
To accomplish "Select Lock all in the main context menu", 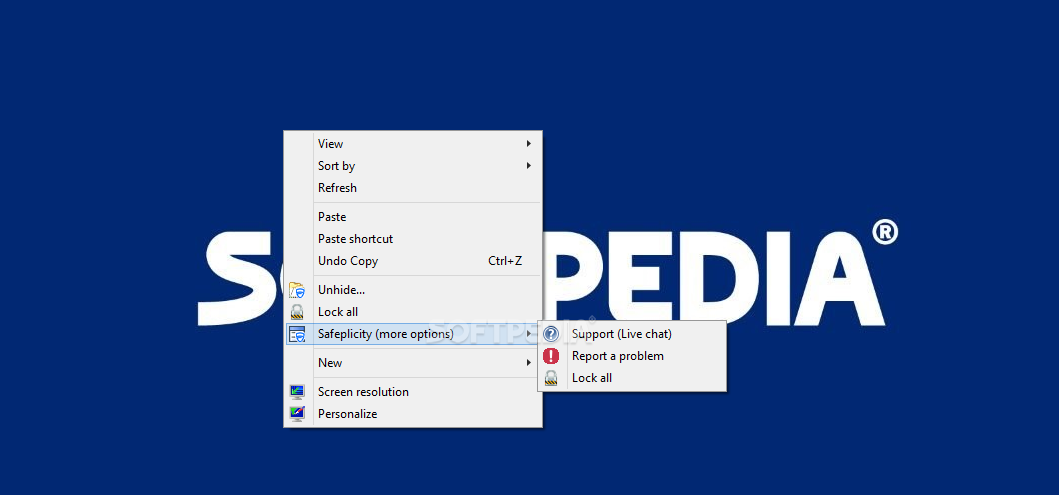I will [x=413, y=312].
